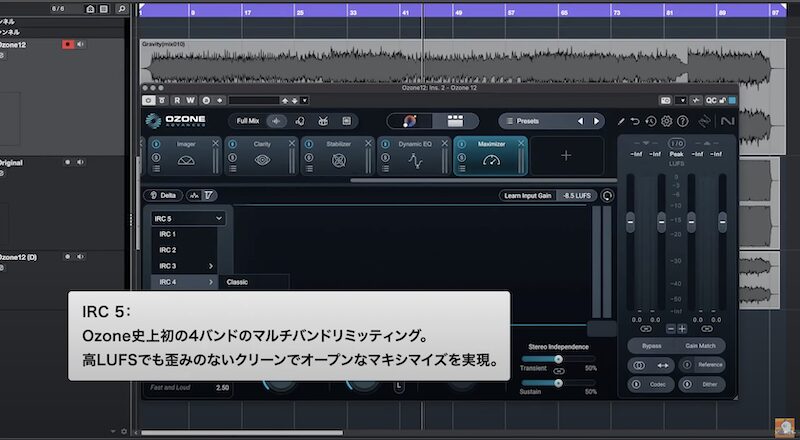Remove the Stabilizer module with its X
Image resolution: width=800 pixels, height=440 pixels.
coord(368,144)
